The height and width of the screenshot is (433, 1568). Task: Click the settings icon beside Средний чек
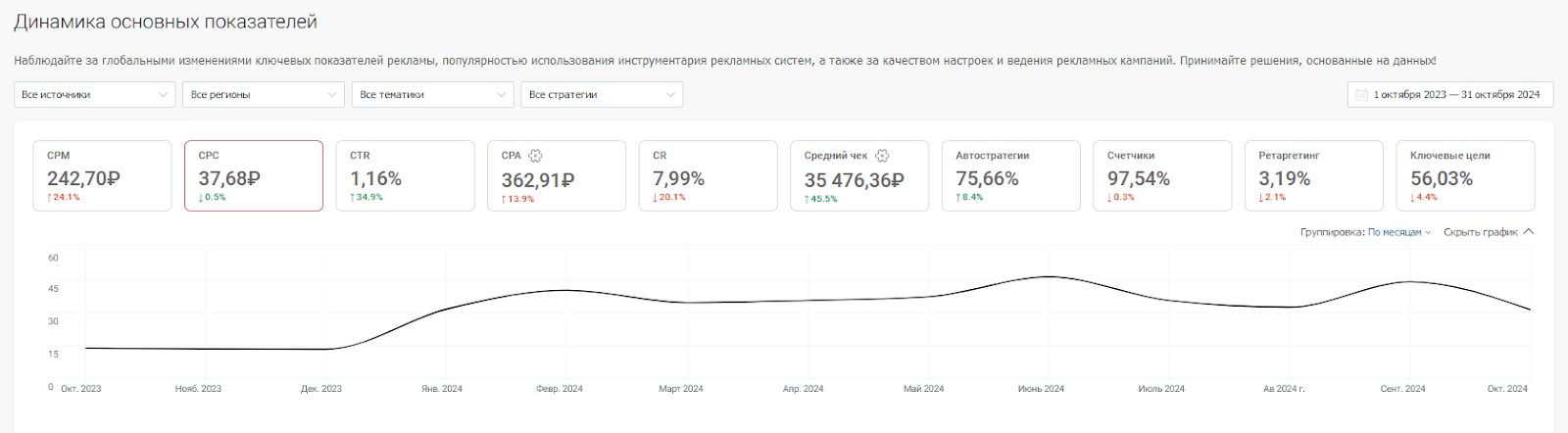[x=882, y=156]
